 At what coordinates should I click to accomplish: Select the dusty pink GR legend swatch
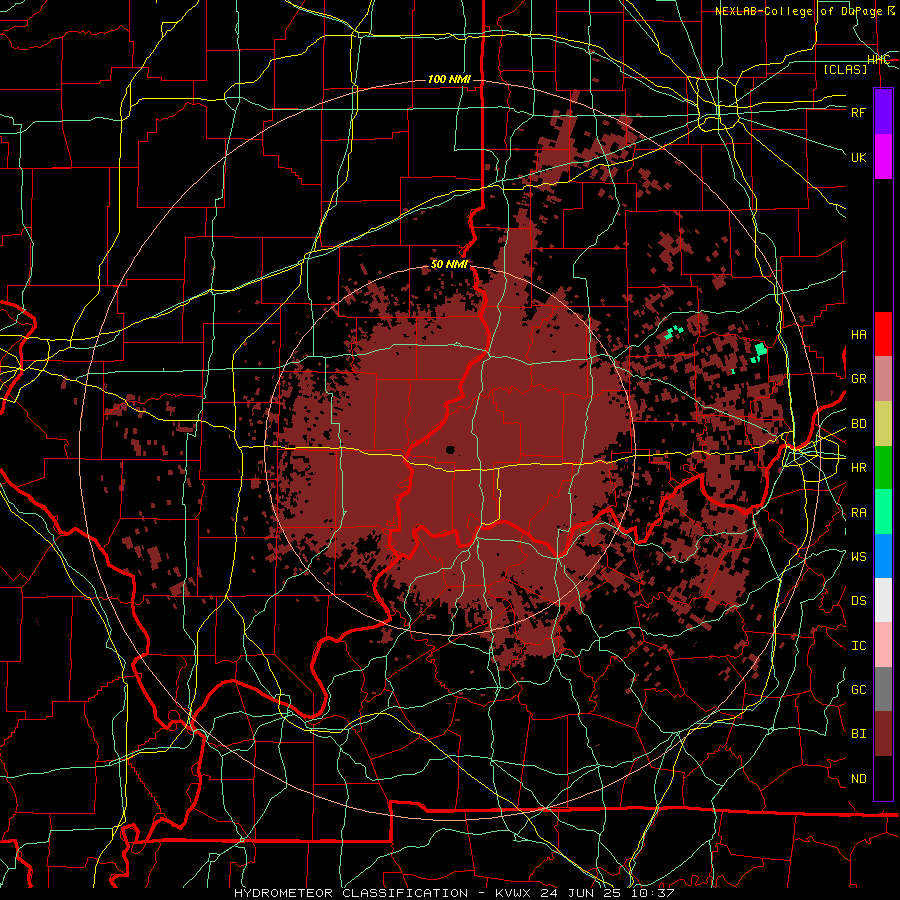[883, 378]
